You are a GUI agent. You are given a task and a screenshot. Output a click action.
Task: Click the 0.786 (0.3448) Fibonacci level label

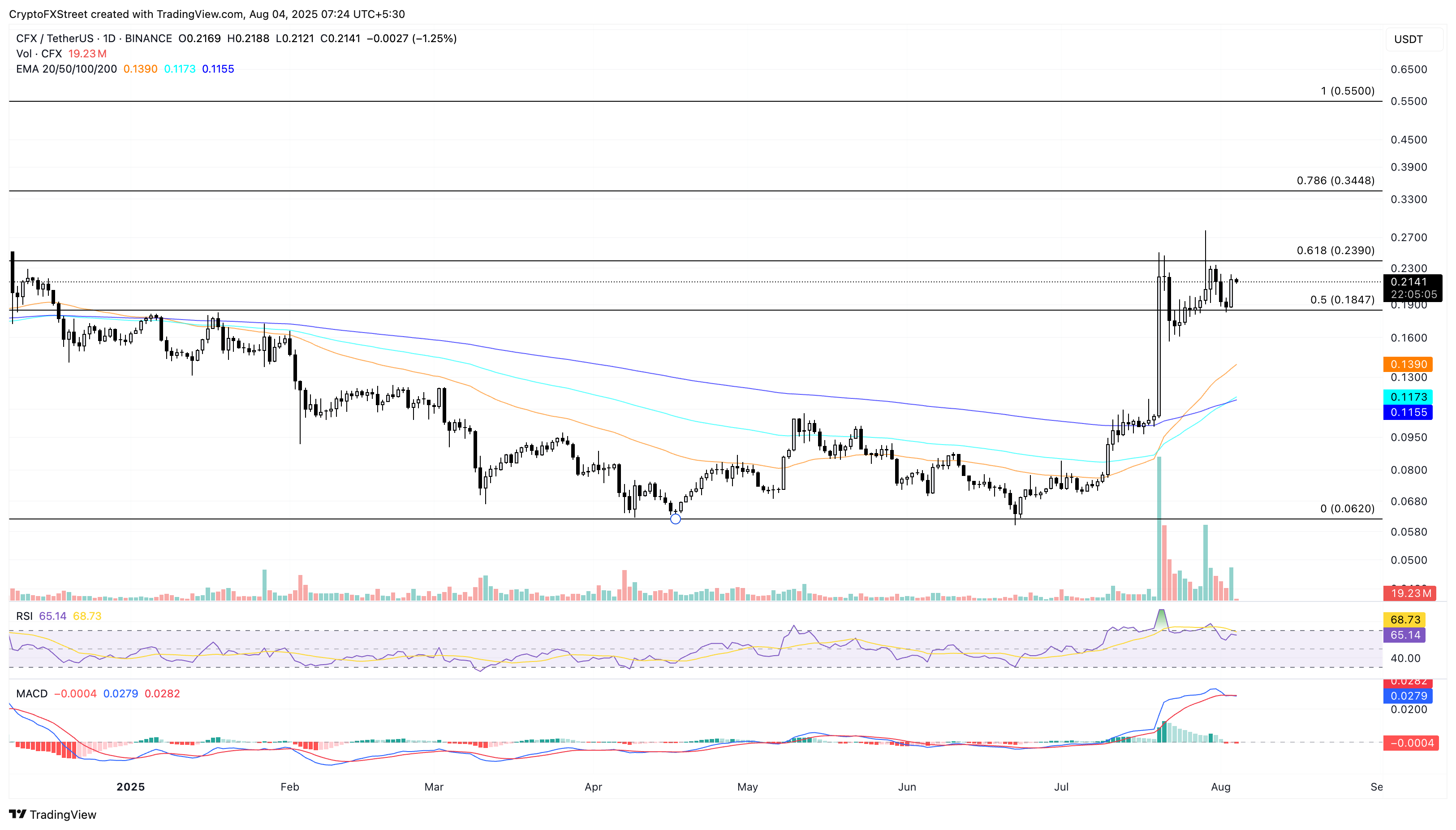click(1335, 181)
